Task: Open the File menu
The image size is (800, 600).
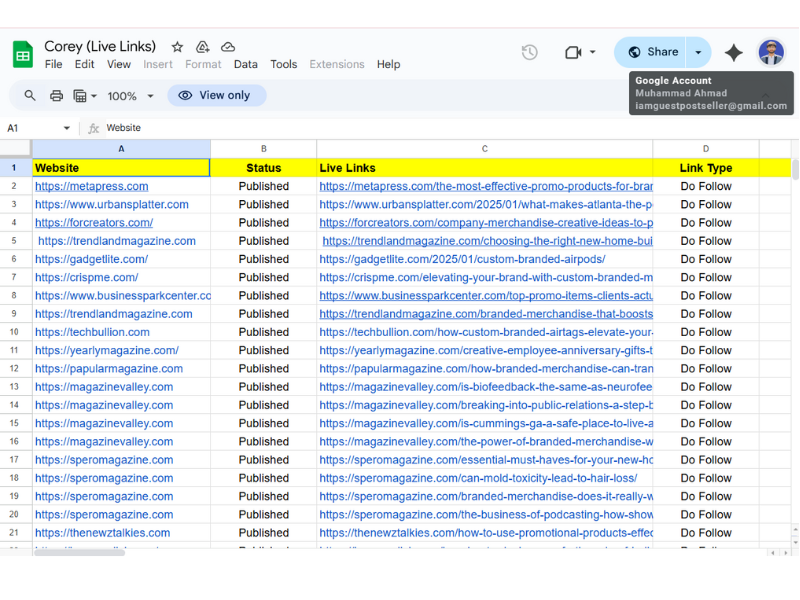Action: [54, 64]
